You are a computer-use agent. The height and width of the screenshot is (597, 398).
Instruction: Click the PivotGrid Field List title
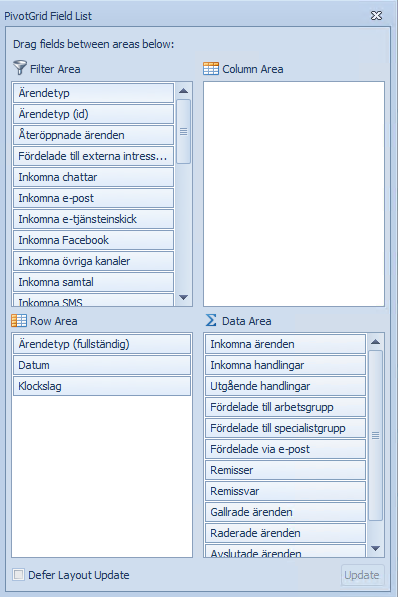48,16
